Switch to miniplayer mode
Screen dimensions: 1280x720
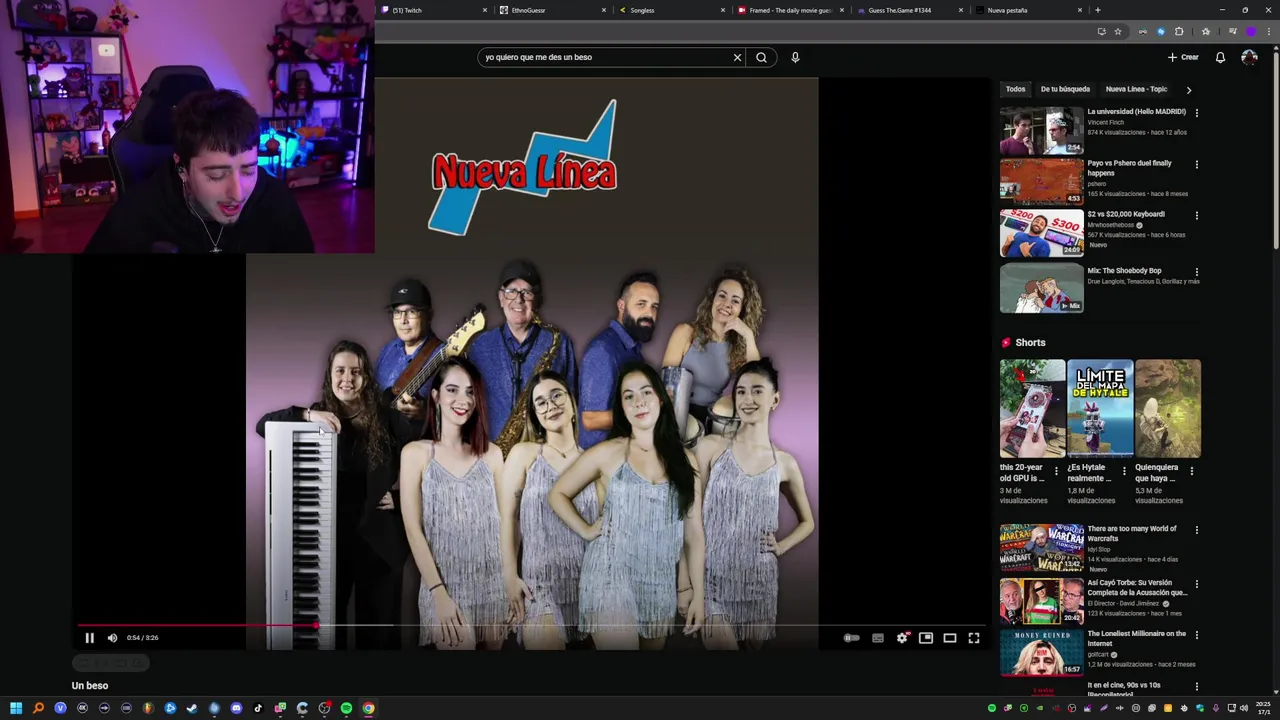[926, 638]
